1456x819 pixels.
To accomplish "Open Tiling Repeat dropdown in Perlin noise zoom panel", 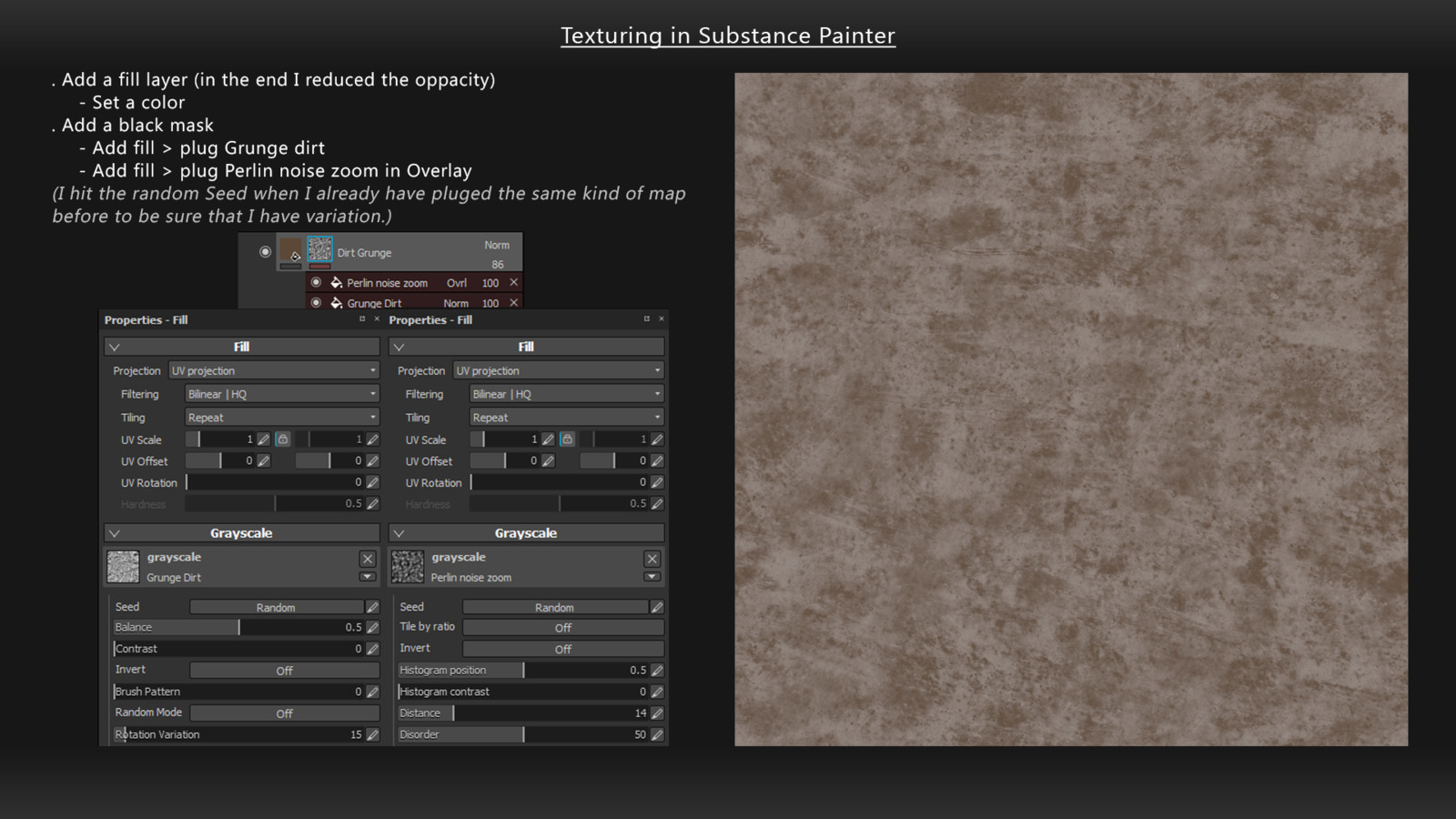I will click(567, 418).
